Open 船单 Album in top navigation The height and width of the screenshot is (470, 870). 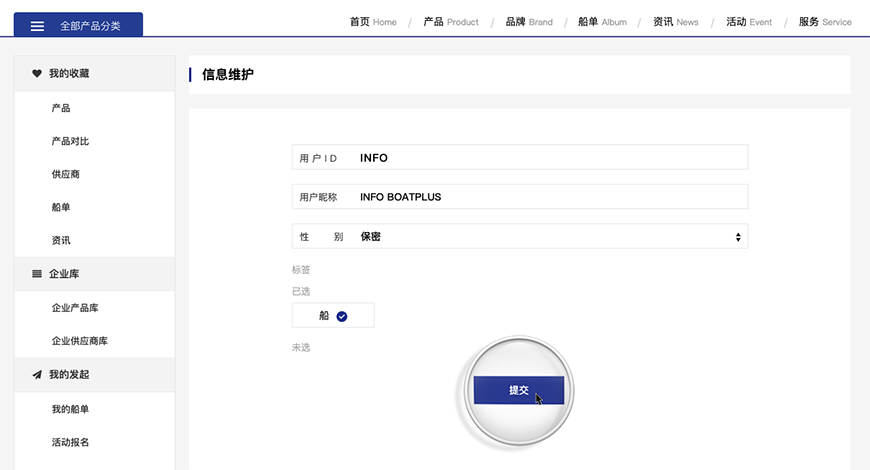[x=603, y=22]
